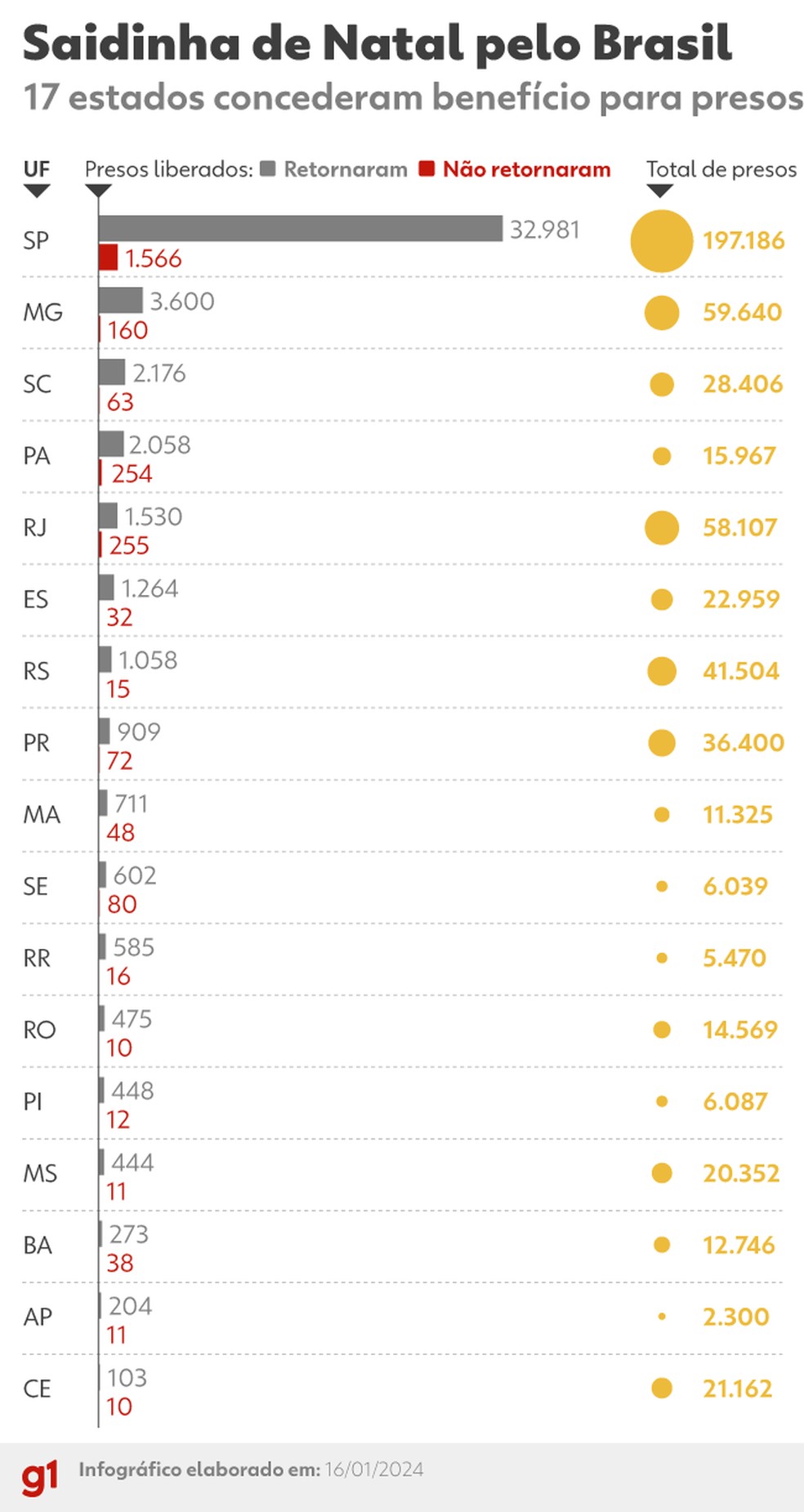Image resolution: width=804 pixels, height=1512 pixels.
Task: Select the PA state label
Action: pos(37,456)
